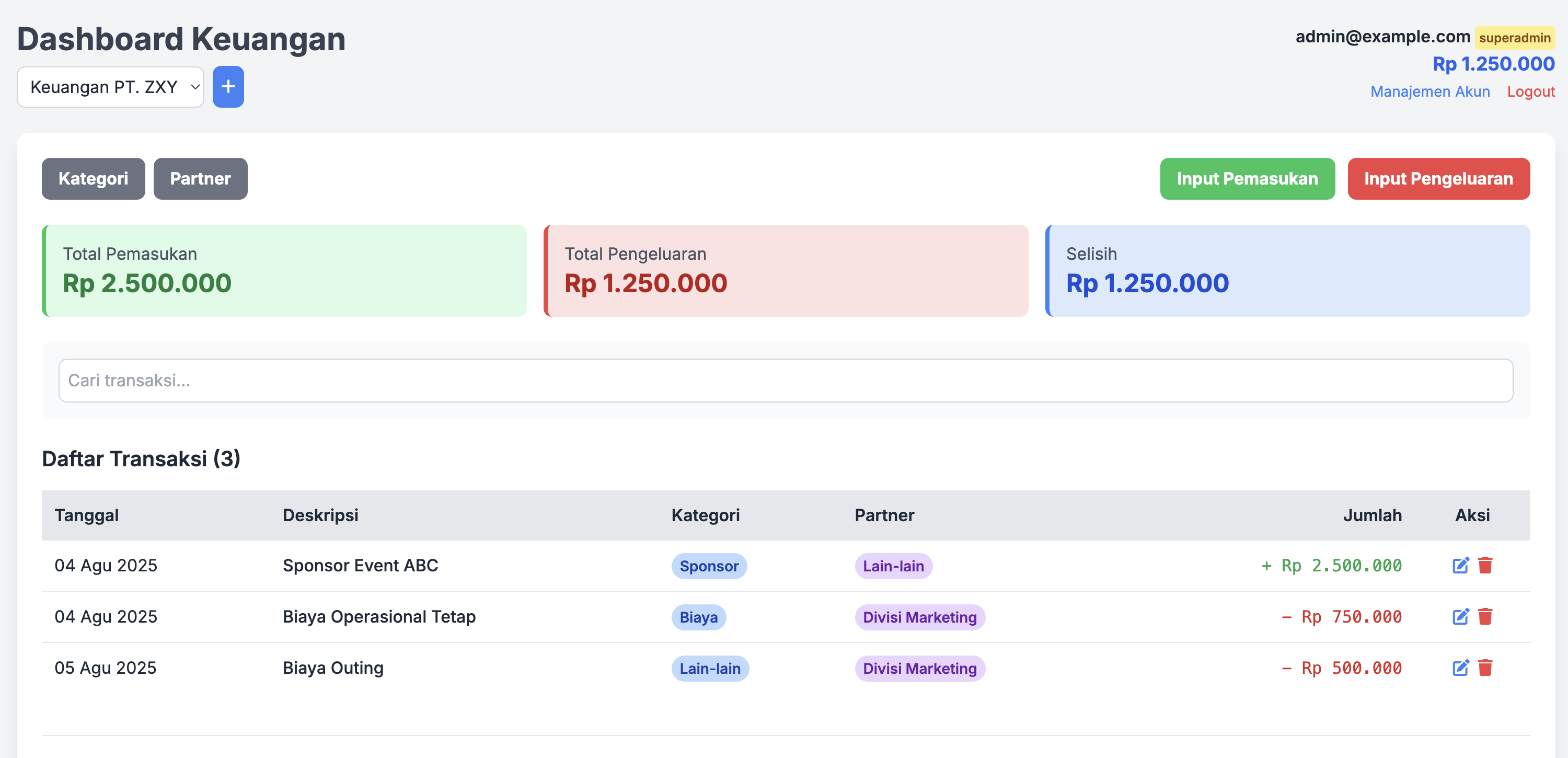
Task: Open the Partner management button
Action: coord(200,179)
